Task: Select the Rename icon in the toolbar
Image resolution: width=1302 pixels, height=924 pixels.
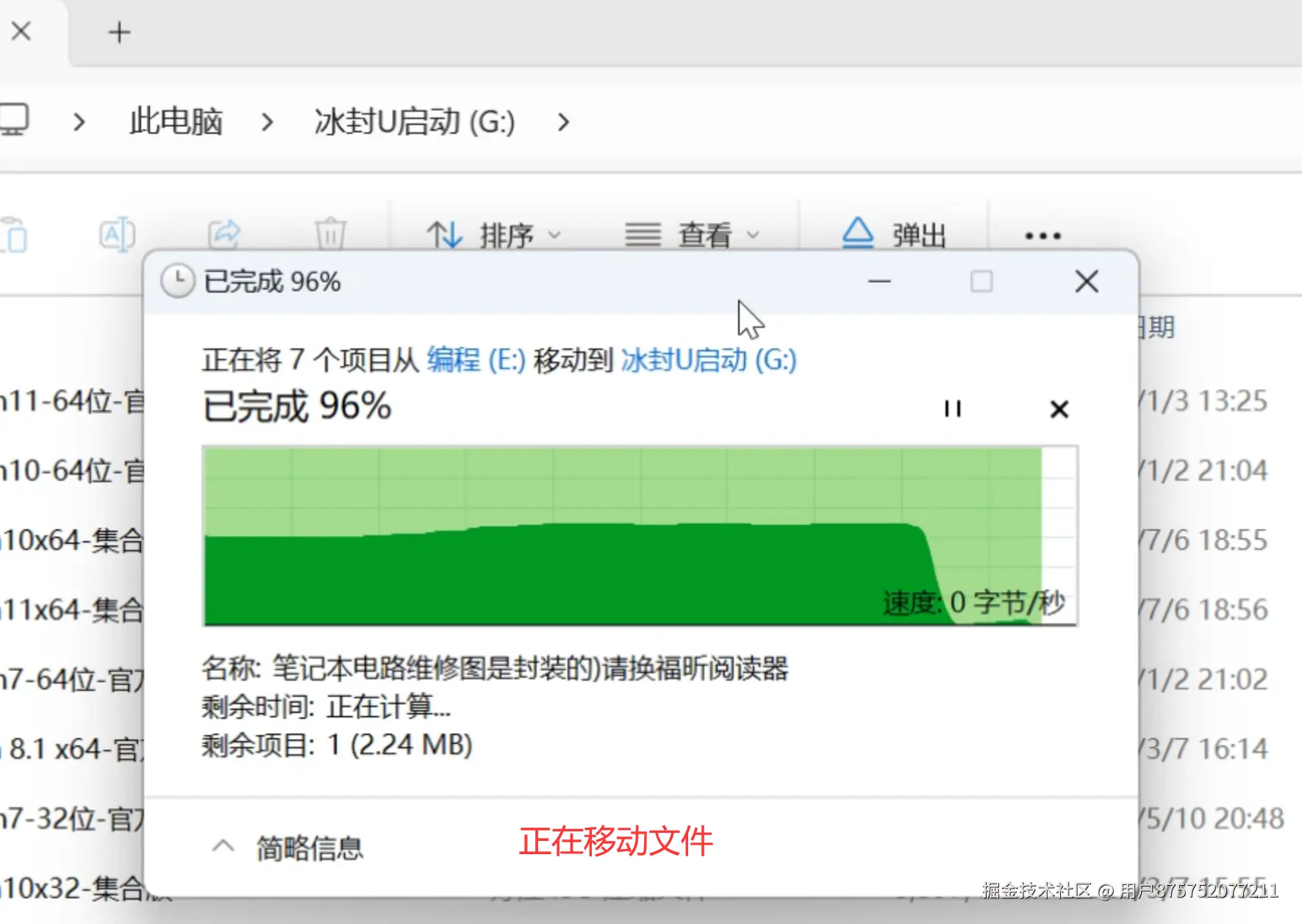Action: (x=116, y=234)
